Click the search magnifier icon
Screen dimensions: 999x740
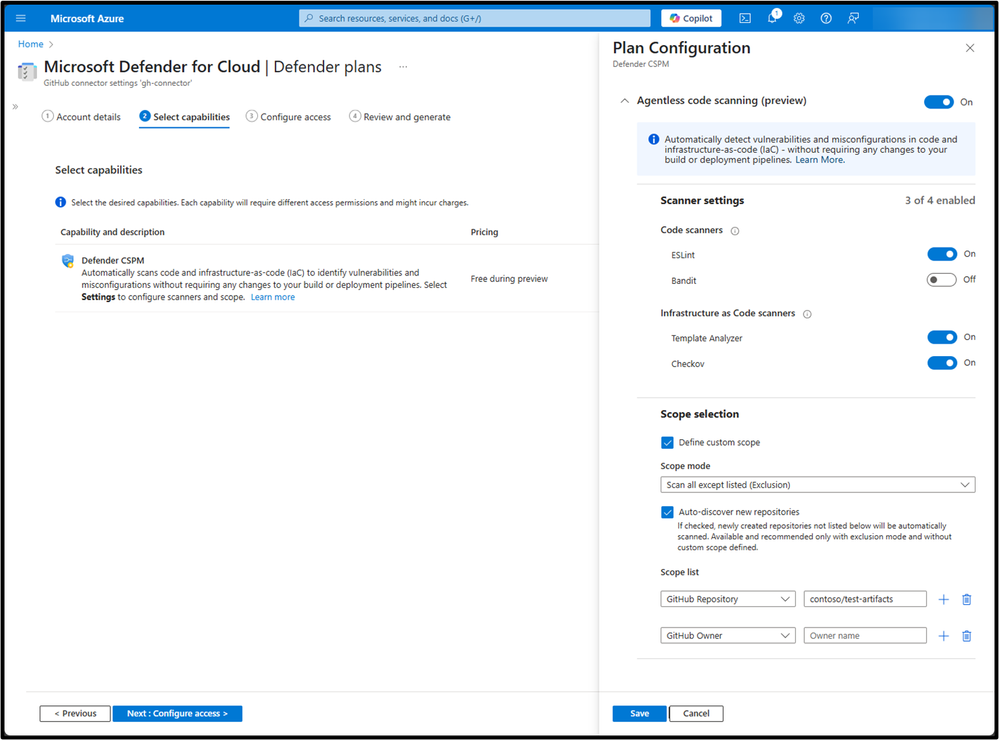309,18
